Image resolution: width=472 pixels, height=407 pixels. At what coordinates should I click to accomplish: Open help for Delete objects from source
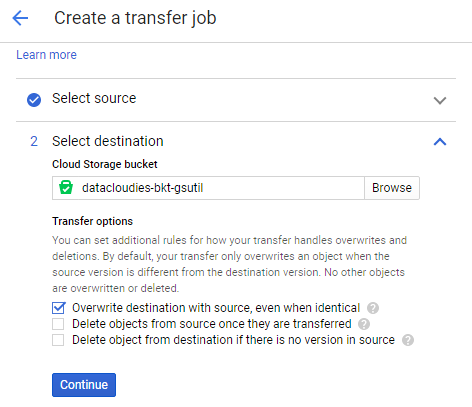click(364, 324)
